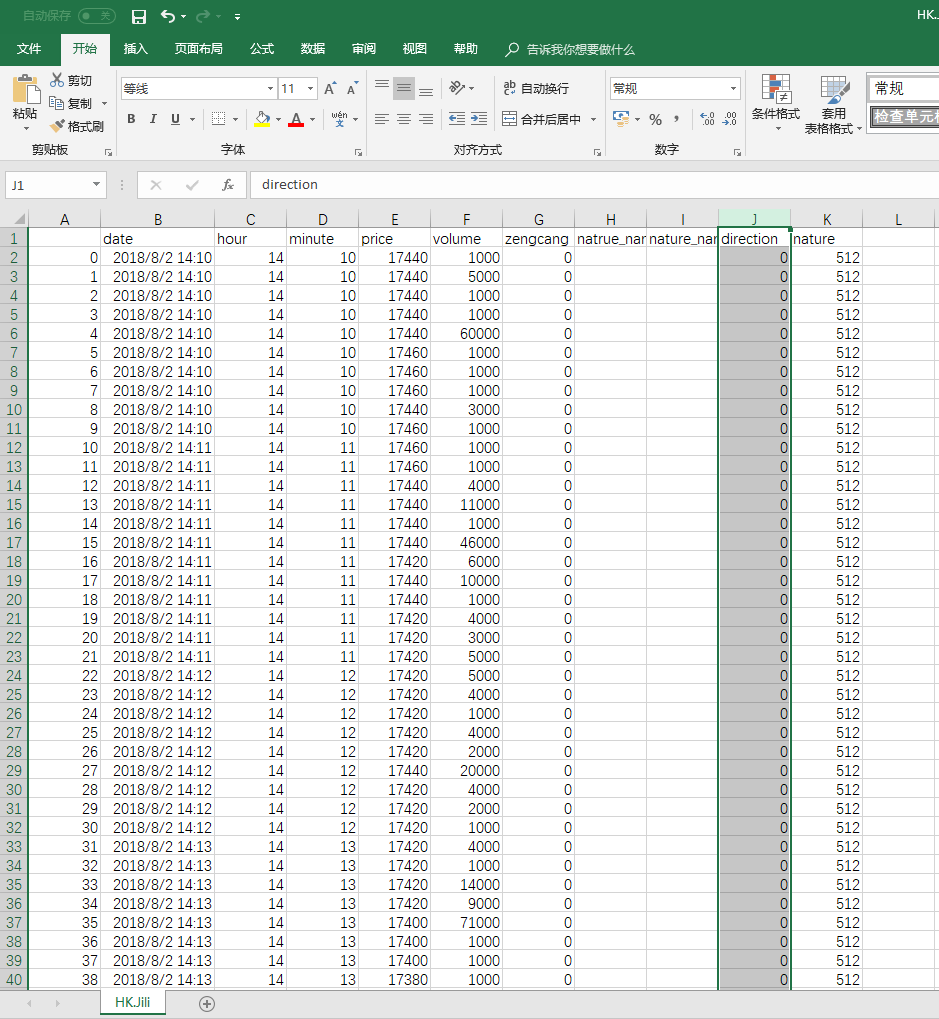Screen dimensions: 939x1019
Task: Select column K header
Action: pos(827,219)
